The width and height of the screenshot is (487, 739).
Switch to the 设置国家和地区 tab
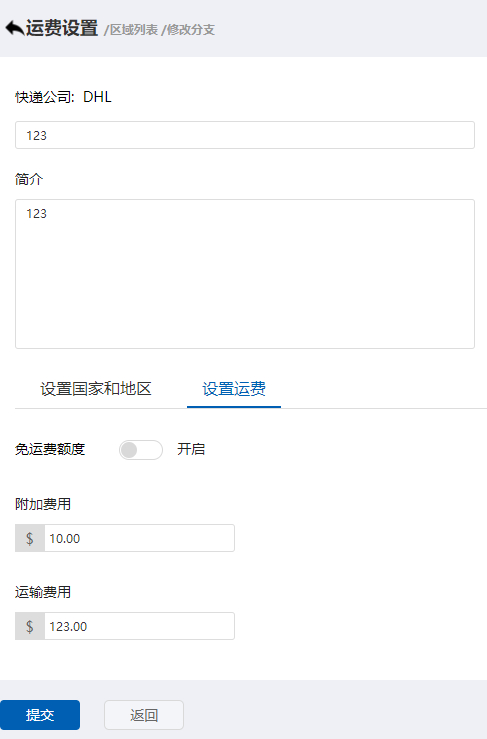(96, 389)
